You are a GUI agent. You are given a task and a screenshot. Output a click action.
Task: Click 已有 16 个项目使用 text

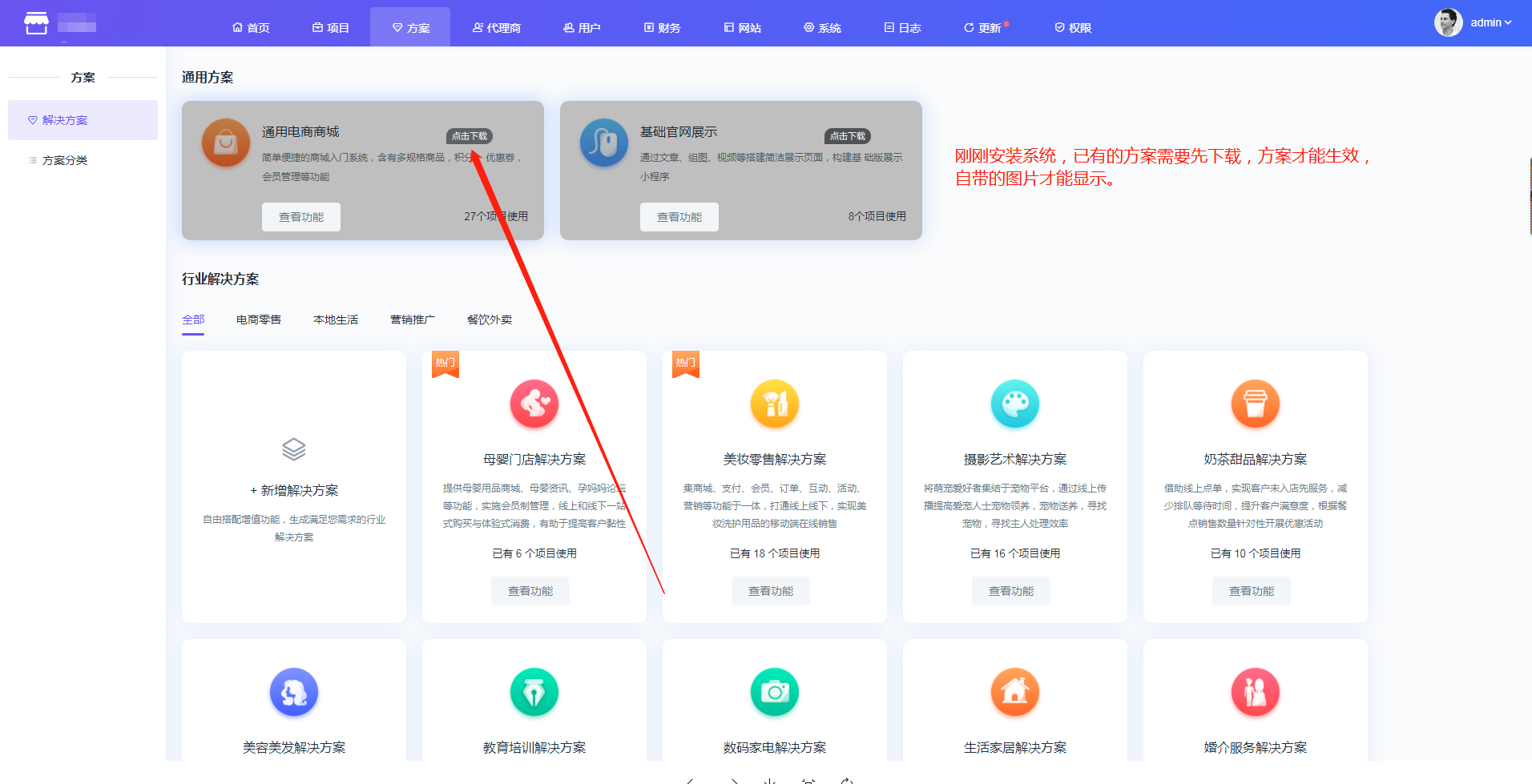click(x=1015, y=553)
